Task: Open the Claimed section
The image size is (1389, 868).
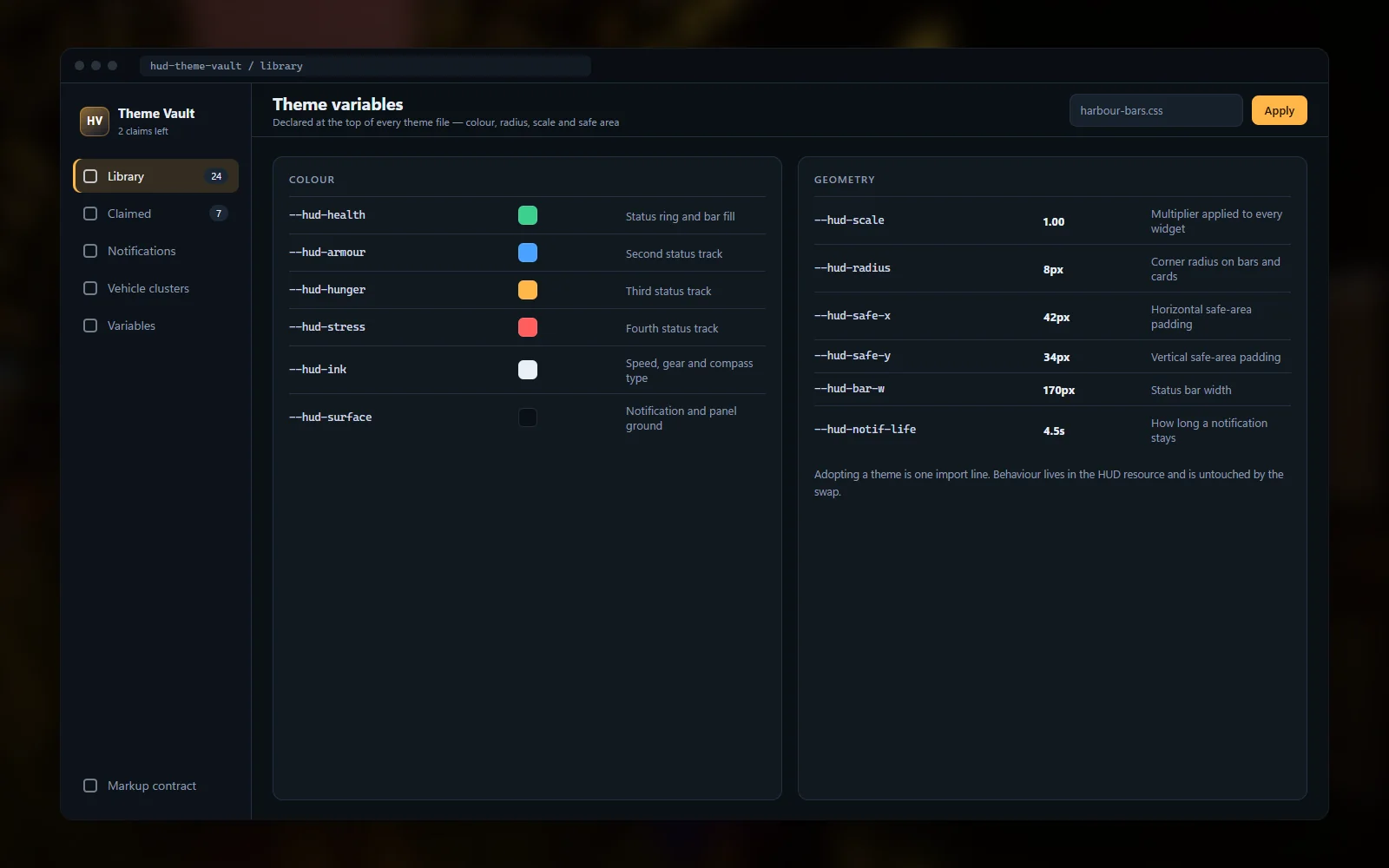Action: click(x=156, y=214)
